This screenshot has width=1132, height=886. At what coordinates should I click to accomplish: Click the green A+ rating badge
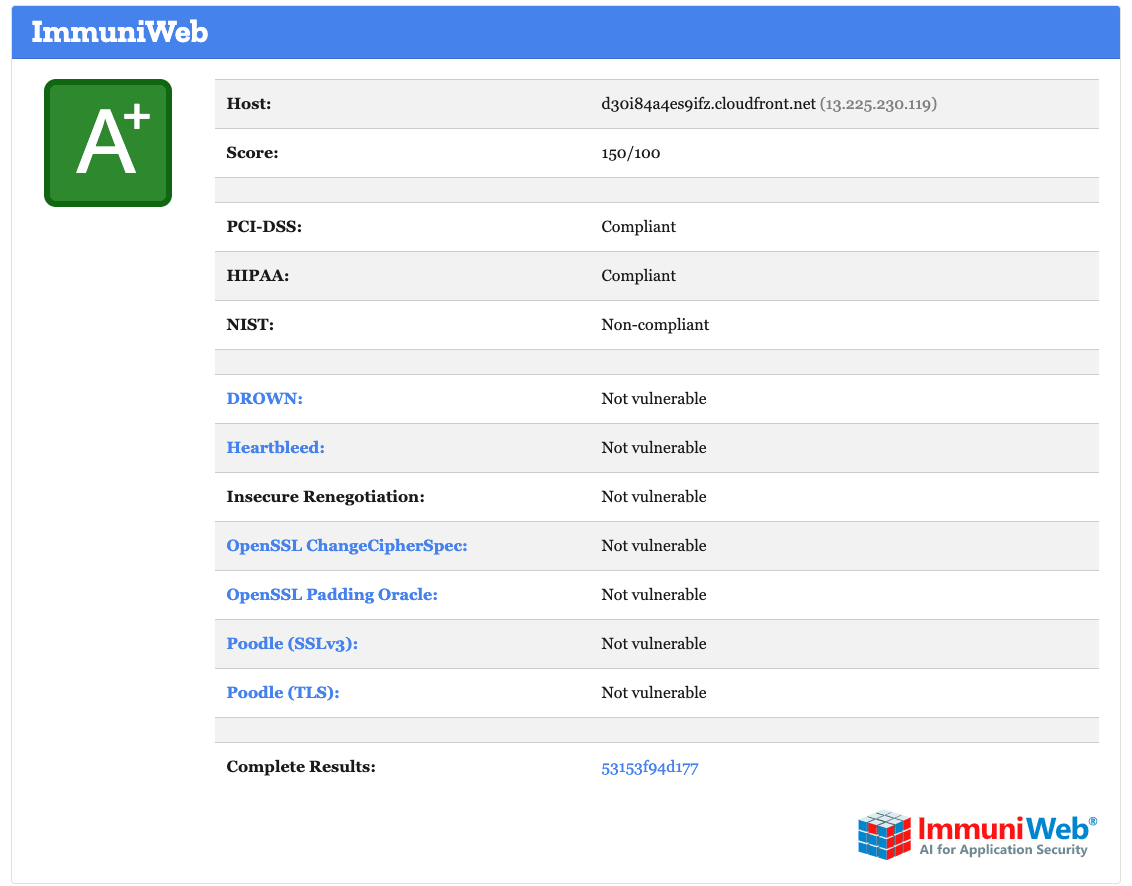click(107, 142)
